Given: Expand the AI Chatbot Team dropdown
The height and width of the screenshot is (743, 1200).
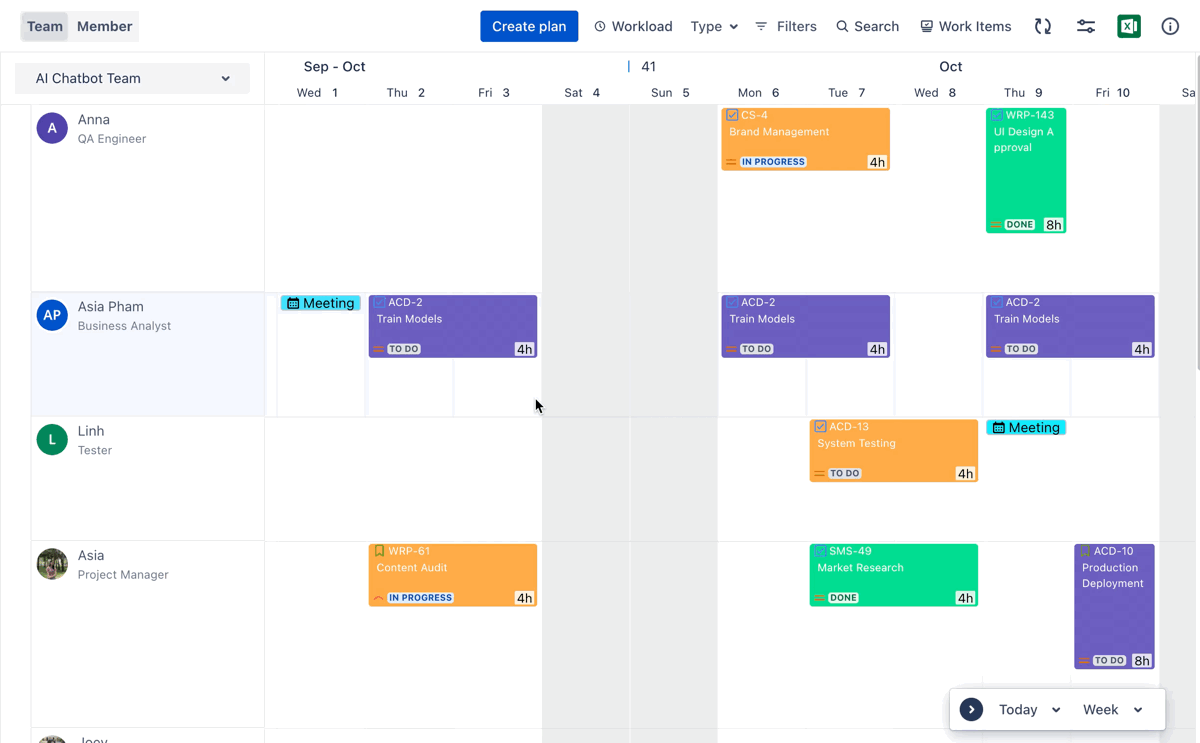Looking at the screenshot, I should [x=132, y=79].
